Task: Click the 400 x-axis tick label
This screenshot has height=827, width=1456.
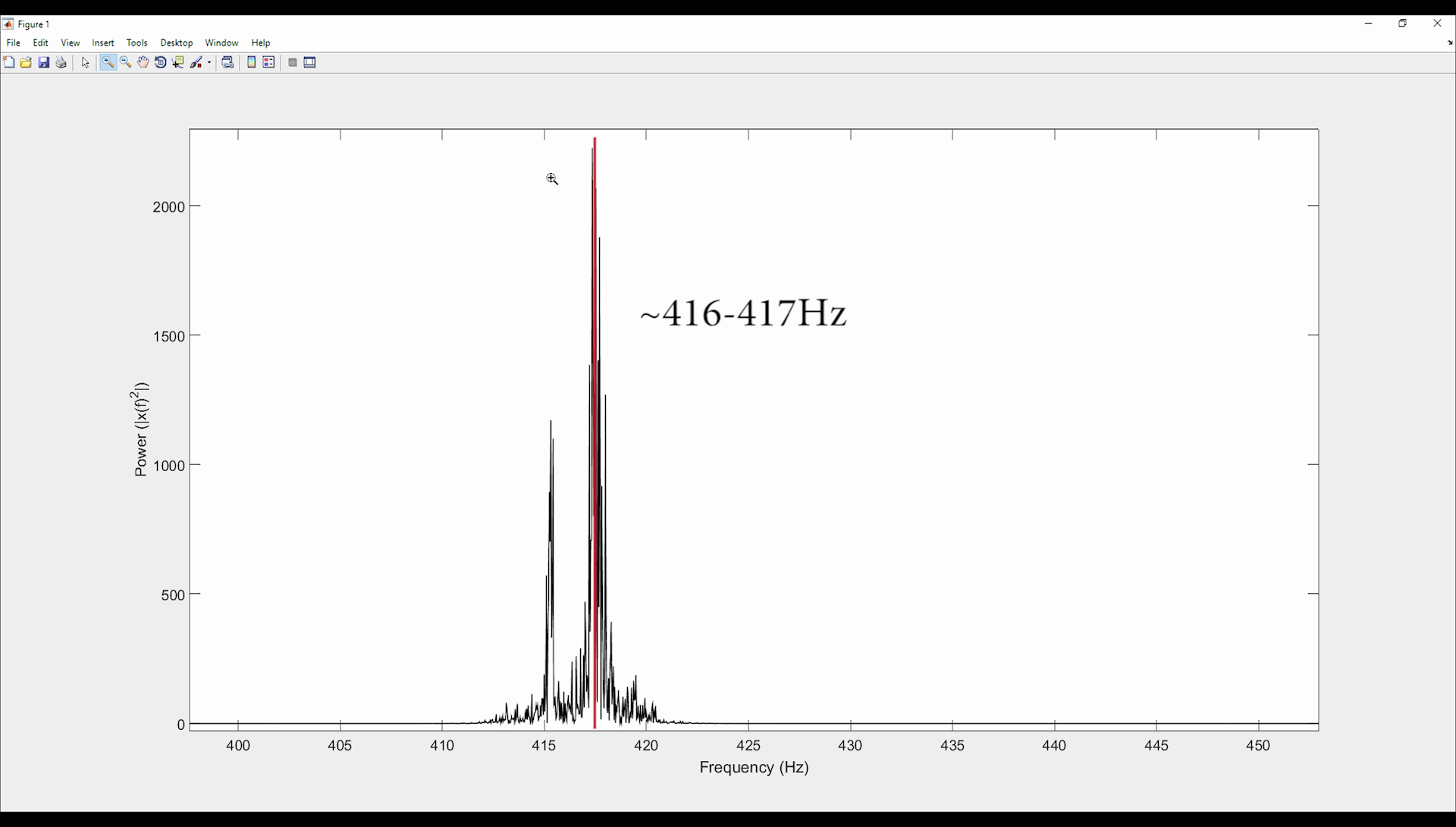Action: (x=238, y=746)
